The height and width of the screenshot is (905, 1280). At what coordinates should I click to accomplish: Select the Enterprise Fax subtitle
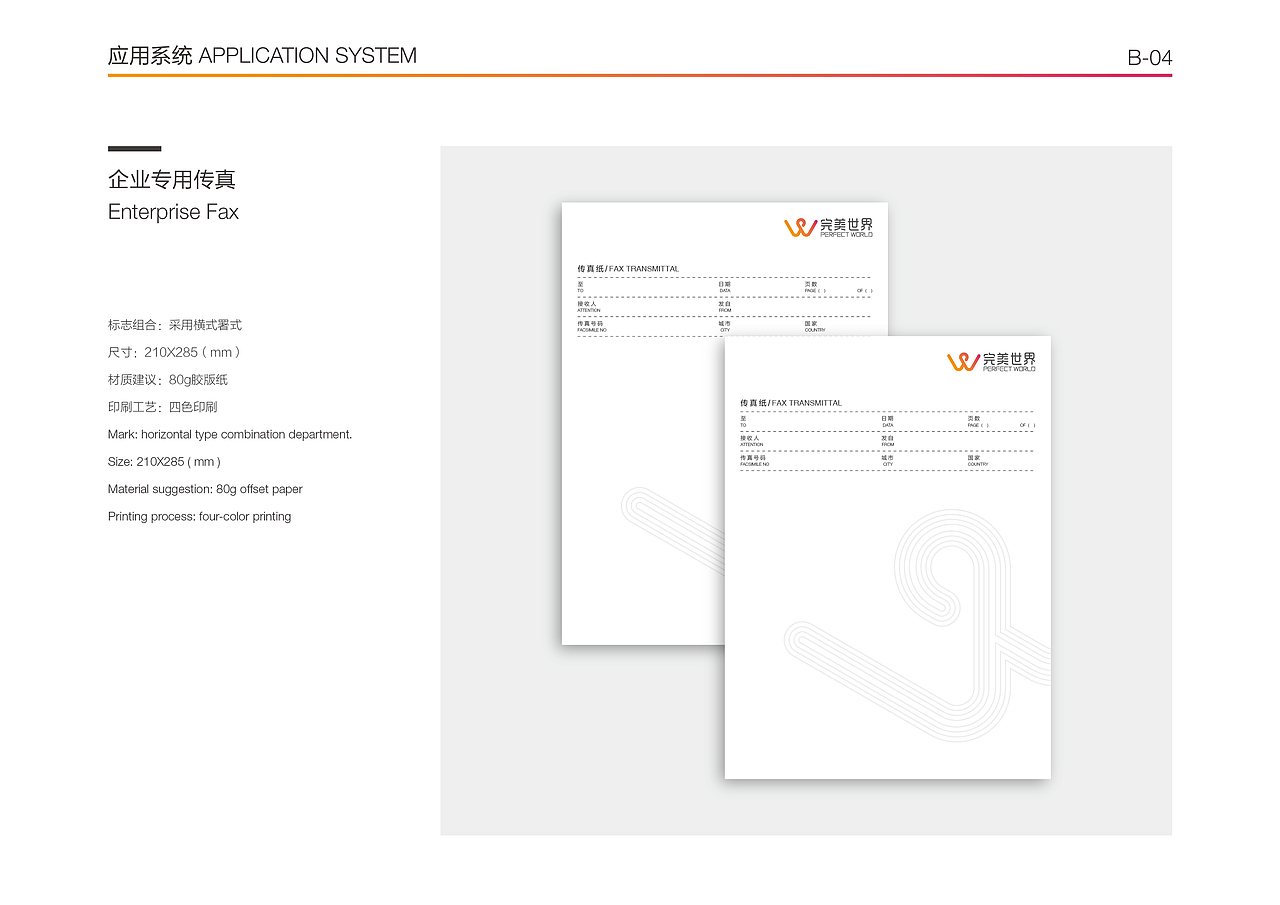(x=173, y=212)
